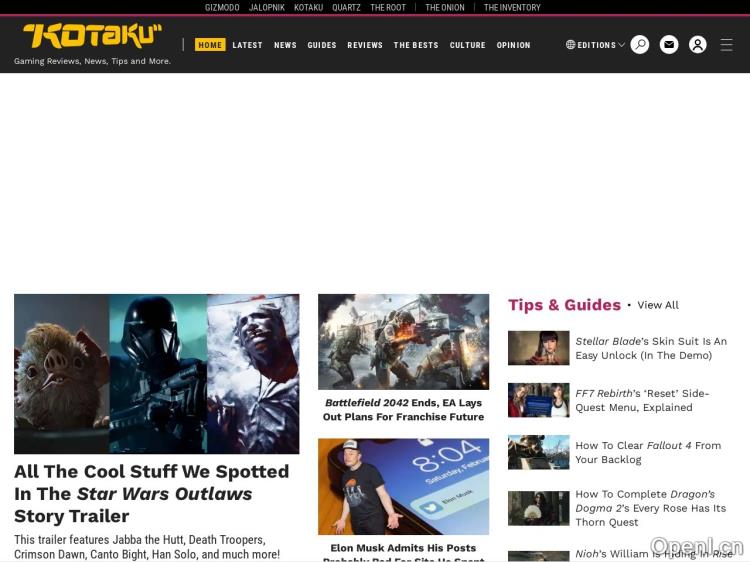Viewport: 750px width, 562px height.
Task: Click Gizmodo in the top network bar
Action: pos(222,7)
